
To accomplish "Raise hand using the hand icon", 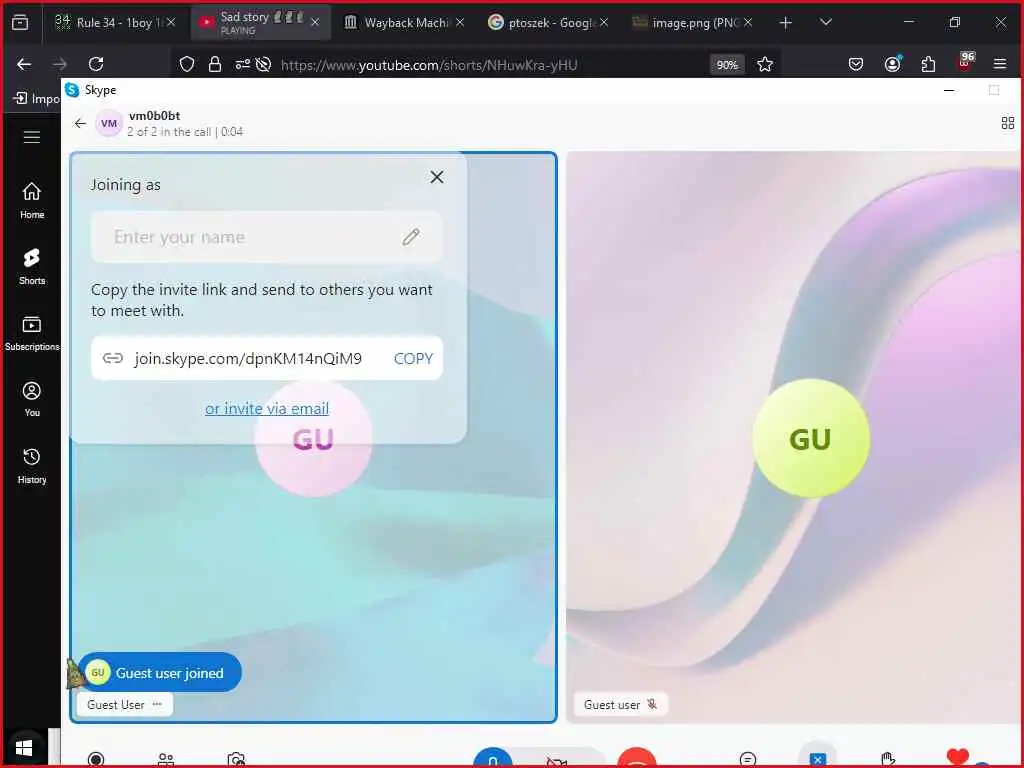I will point(888,760).
